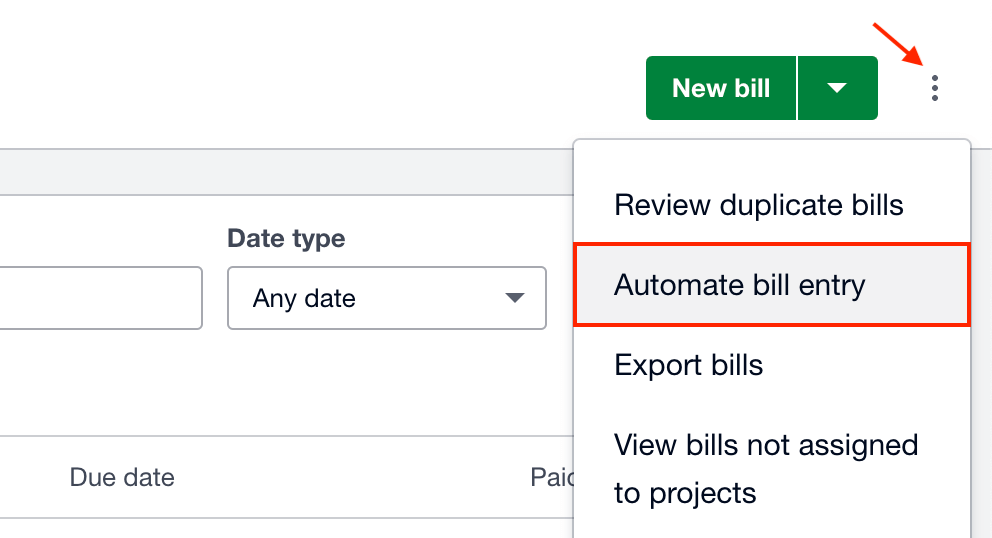Click the Date type label
This screenshot has height=538, width=992.
click(286, 239)
